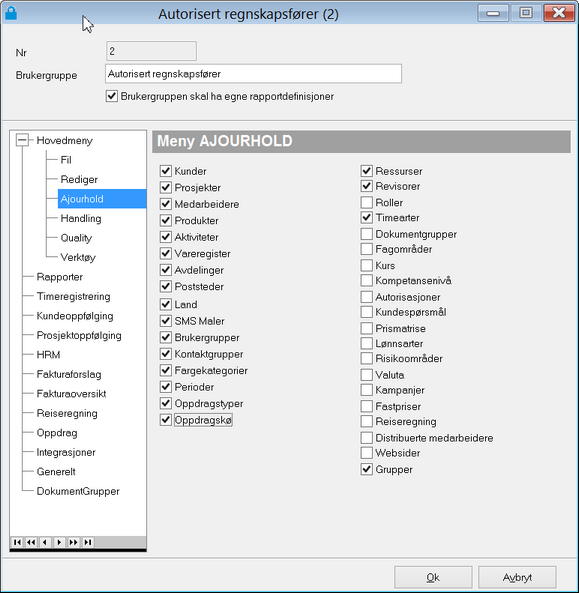
Task: Select Fakturaoversikt tree node
Action: 71,394
